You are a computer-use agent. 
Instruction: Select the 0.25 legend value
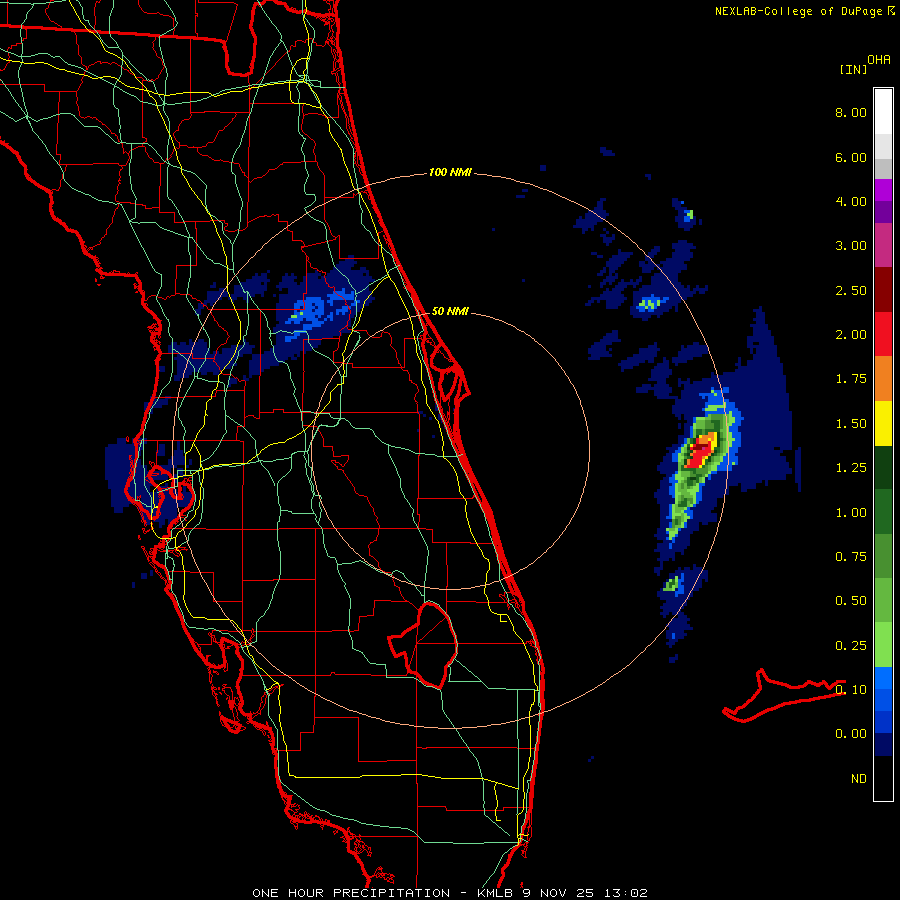pyautogui.click(x=851, y=646)
